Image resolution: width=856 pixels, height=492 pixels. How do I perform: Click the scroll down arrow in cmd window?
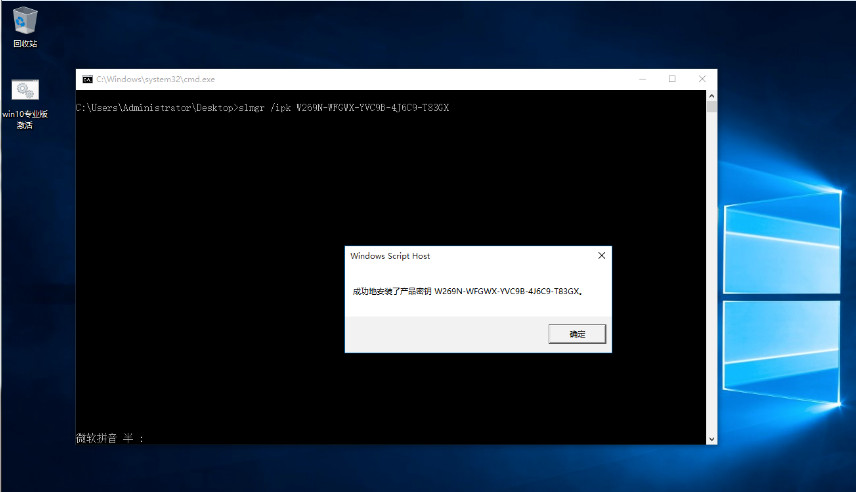pyautogui.click(x=711, y=438)
